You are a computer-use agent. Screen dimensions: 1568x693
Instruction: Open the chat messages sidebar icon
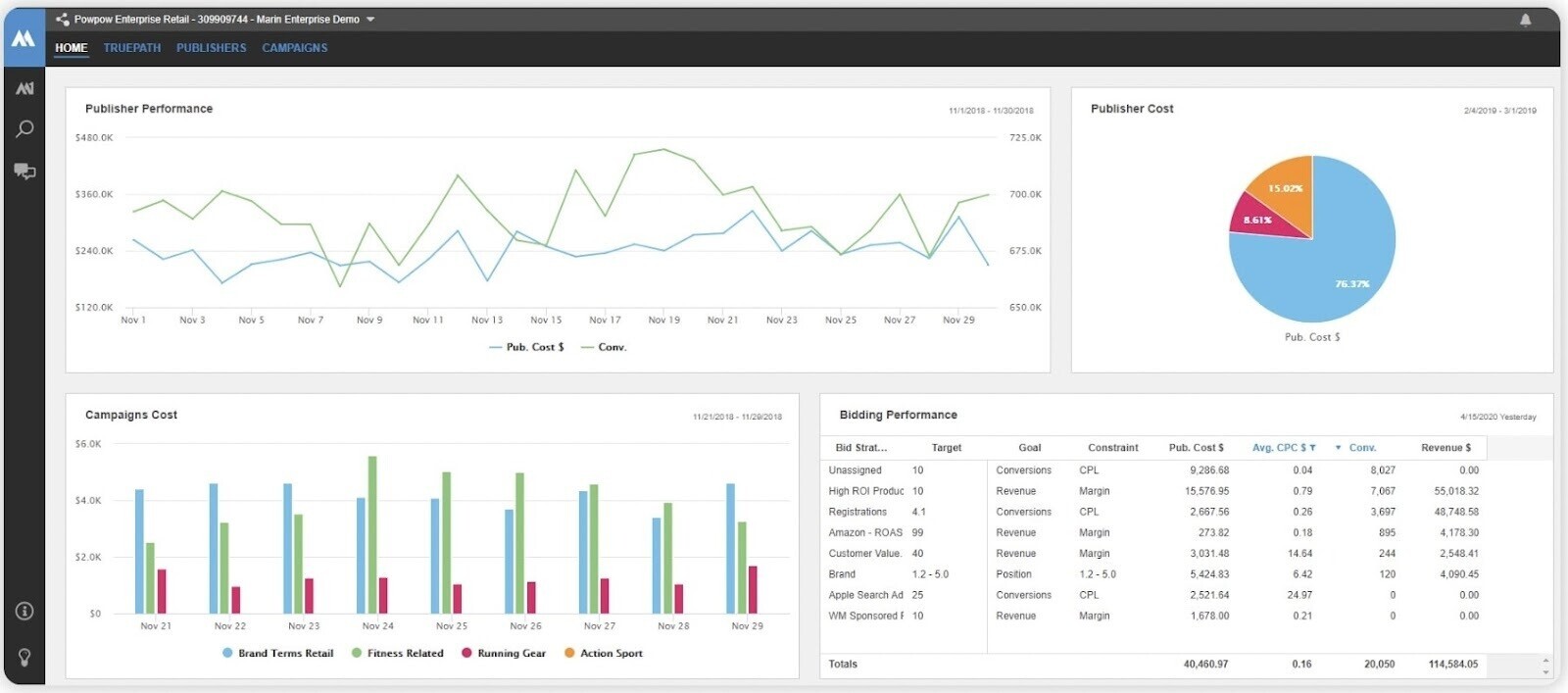point(24,172)
